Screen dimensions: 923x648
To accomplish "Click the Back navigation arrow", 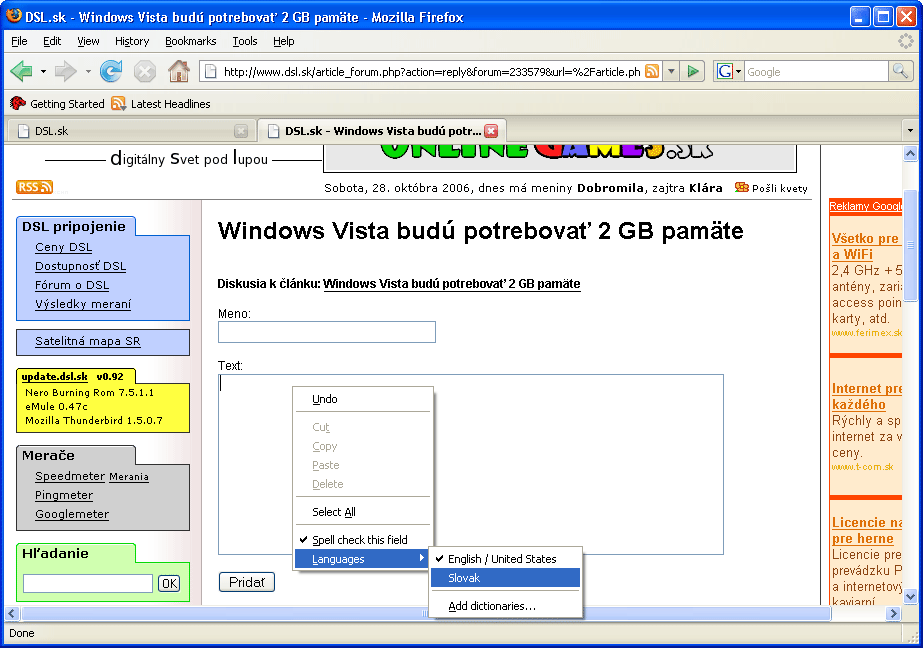I will (x=22, y=72).
